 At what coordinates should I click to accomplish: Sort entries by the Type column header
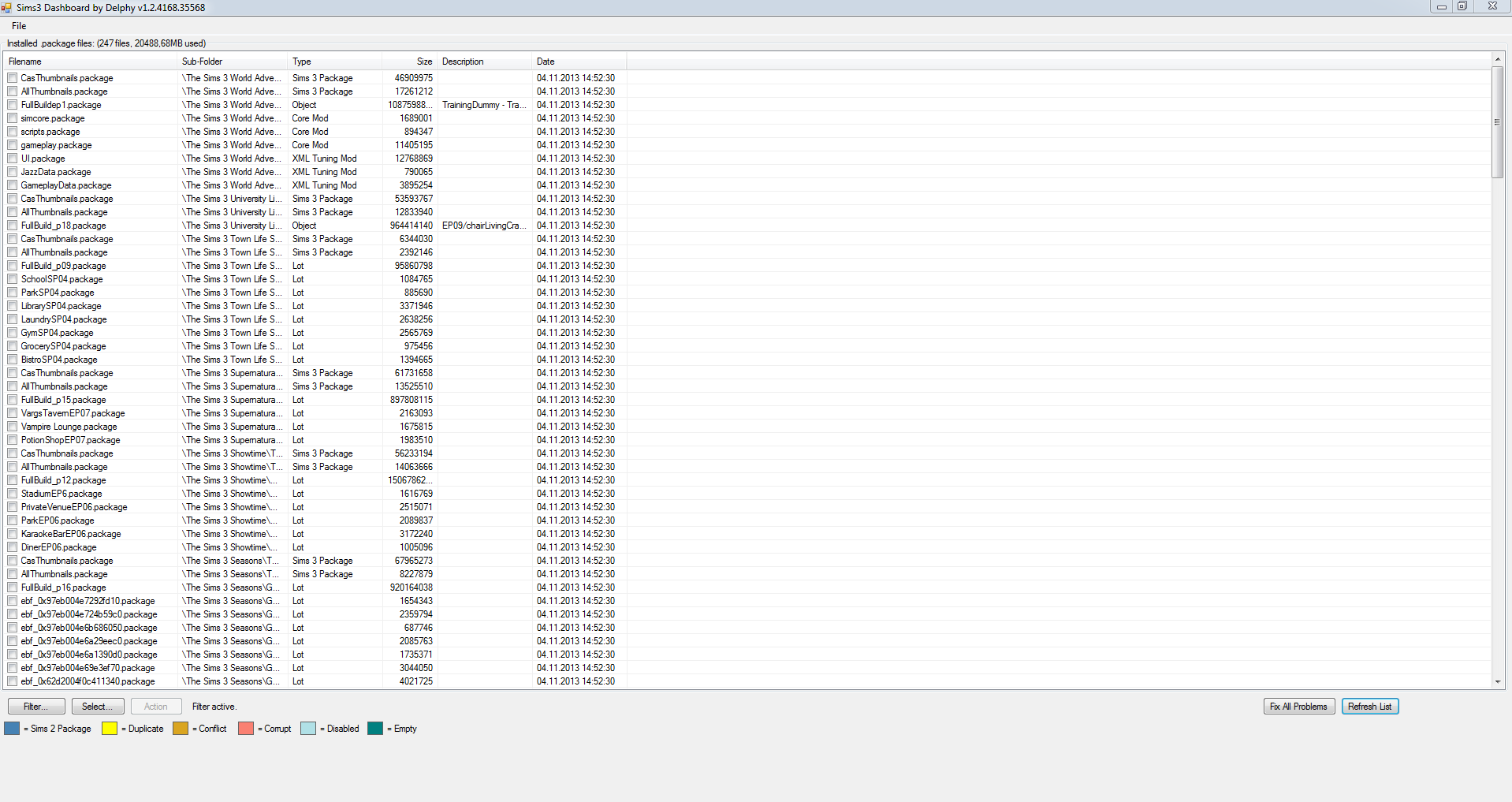(335, 62)
